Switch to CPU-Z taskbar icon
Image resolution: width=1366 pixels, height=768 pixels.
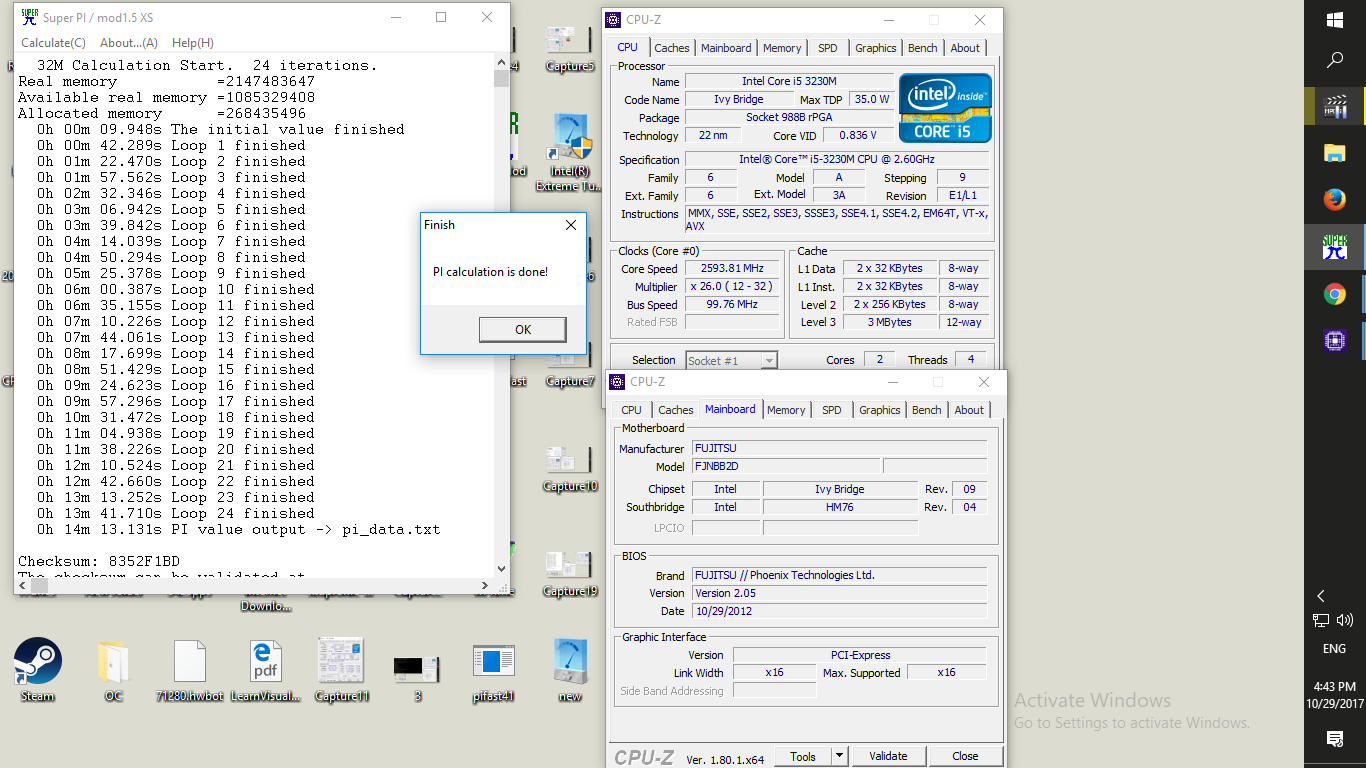(1335, 341)
